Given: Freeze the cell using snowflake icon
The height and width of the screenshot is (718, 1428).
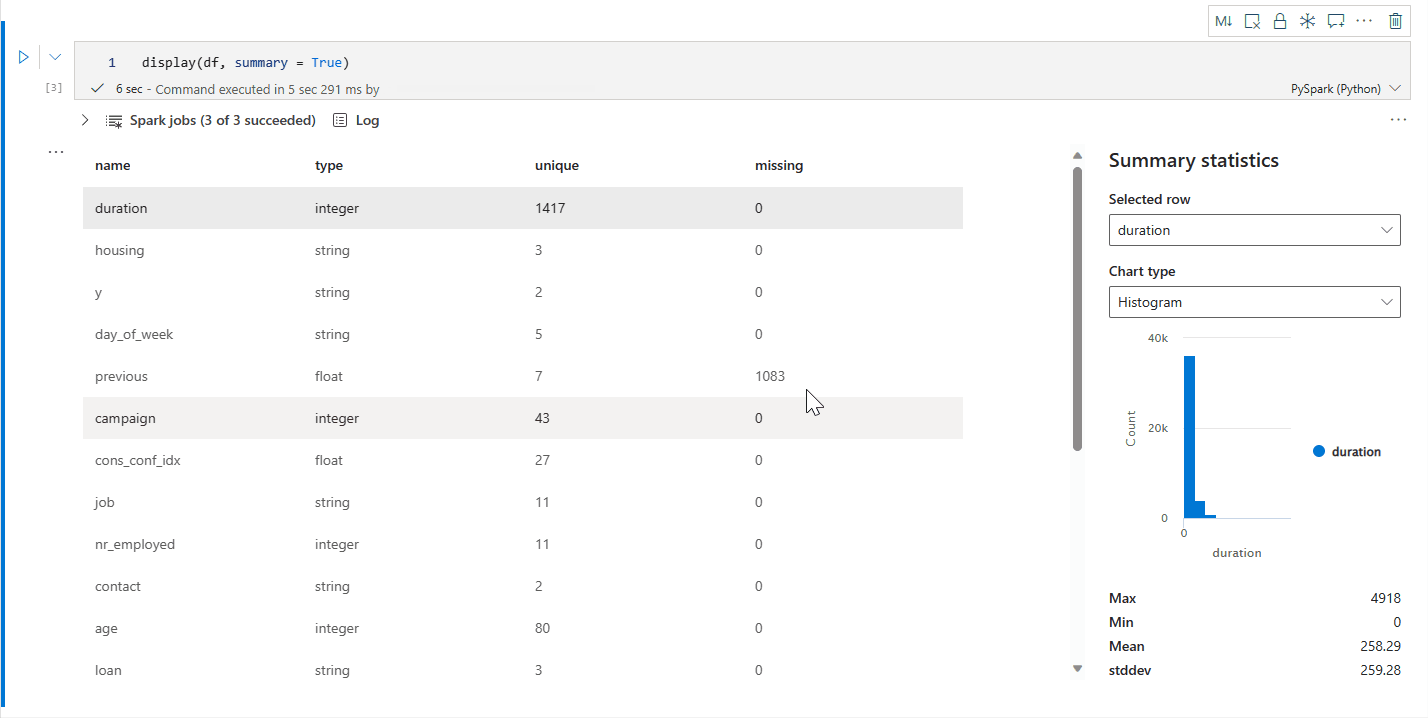Looking at the screenshot, I should pos(1307,21).
